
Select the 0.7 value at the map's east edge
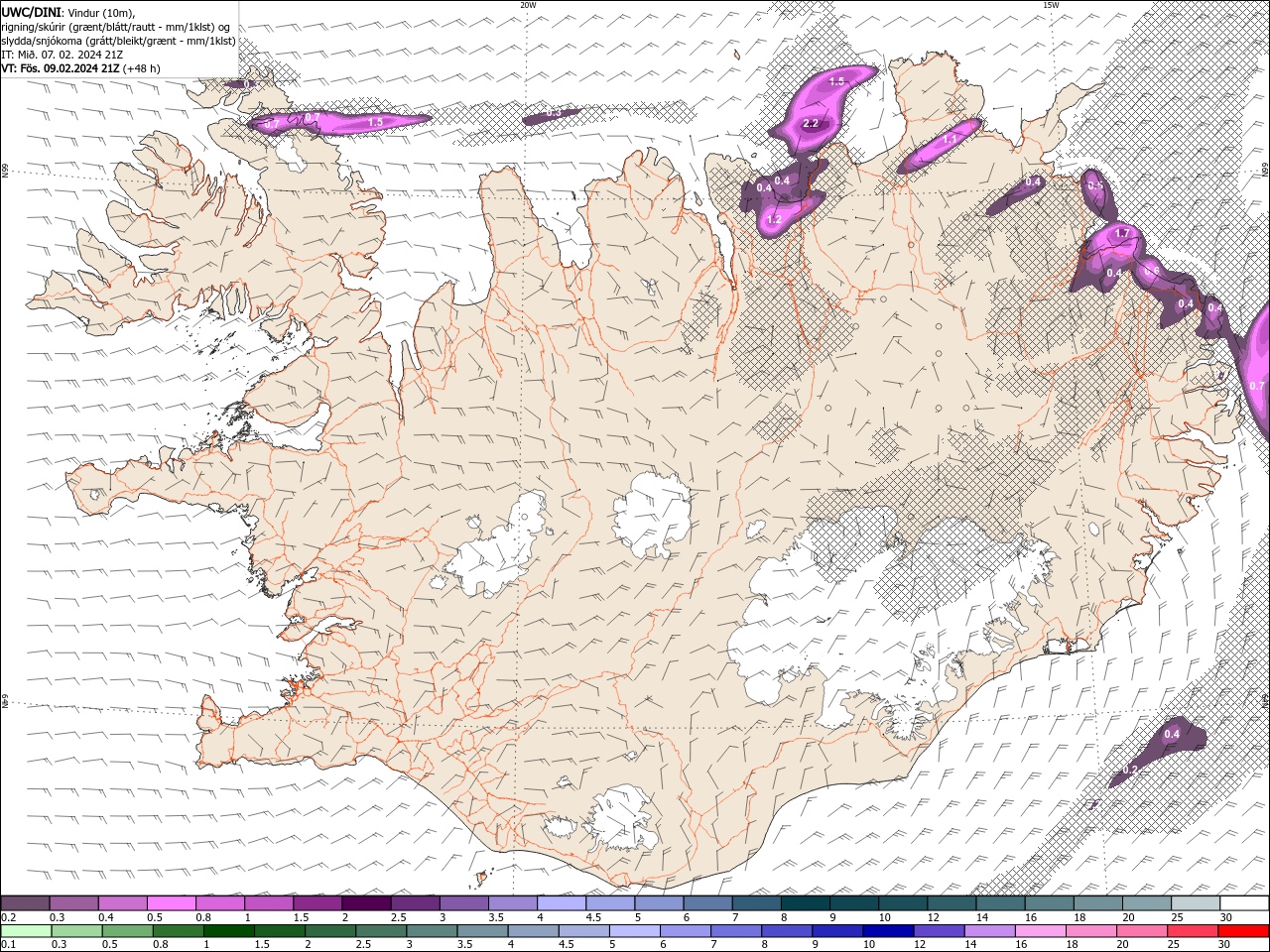[1257, 386]
